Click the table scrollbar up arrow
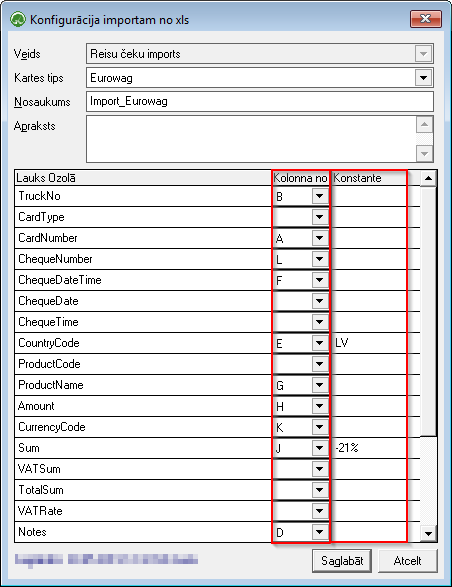Image resolution: width=452 pixels, height=587 pixels. click(428, 178)
